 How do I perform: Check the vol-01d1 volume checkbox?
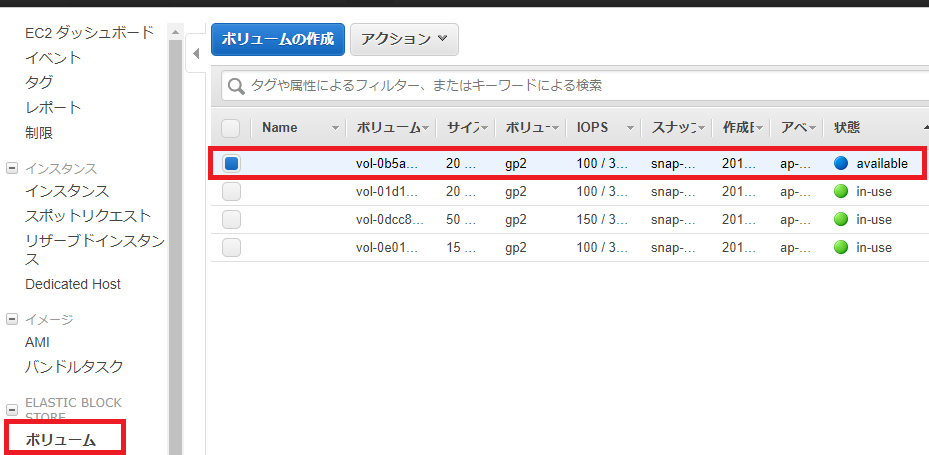pos(231,191)
